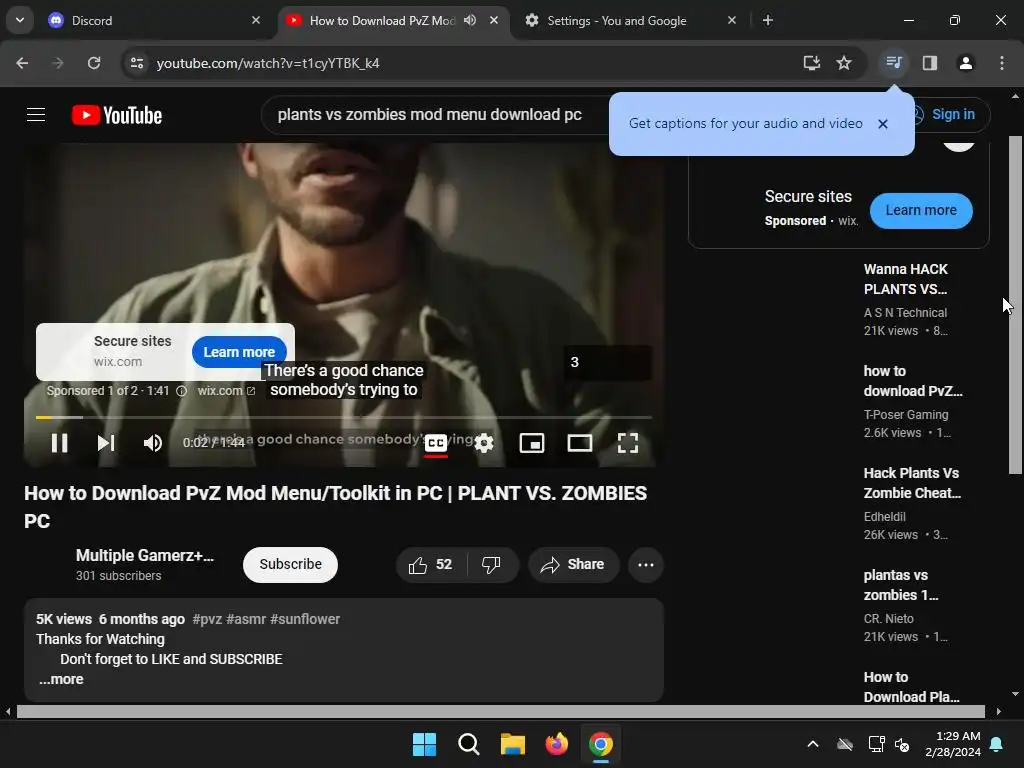
Task: Launch Firefox from taskbar
Action: coord(556,744)
